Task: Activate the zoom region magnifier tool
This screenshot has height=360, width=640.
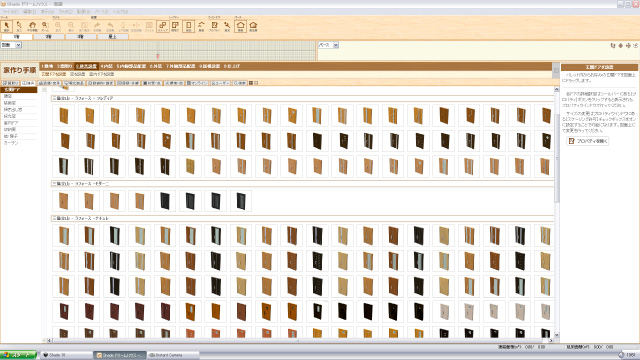Action: click(x=45, y=26)
